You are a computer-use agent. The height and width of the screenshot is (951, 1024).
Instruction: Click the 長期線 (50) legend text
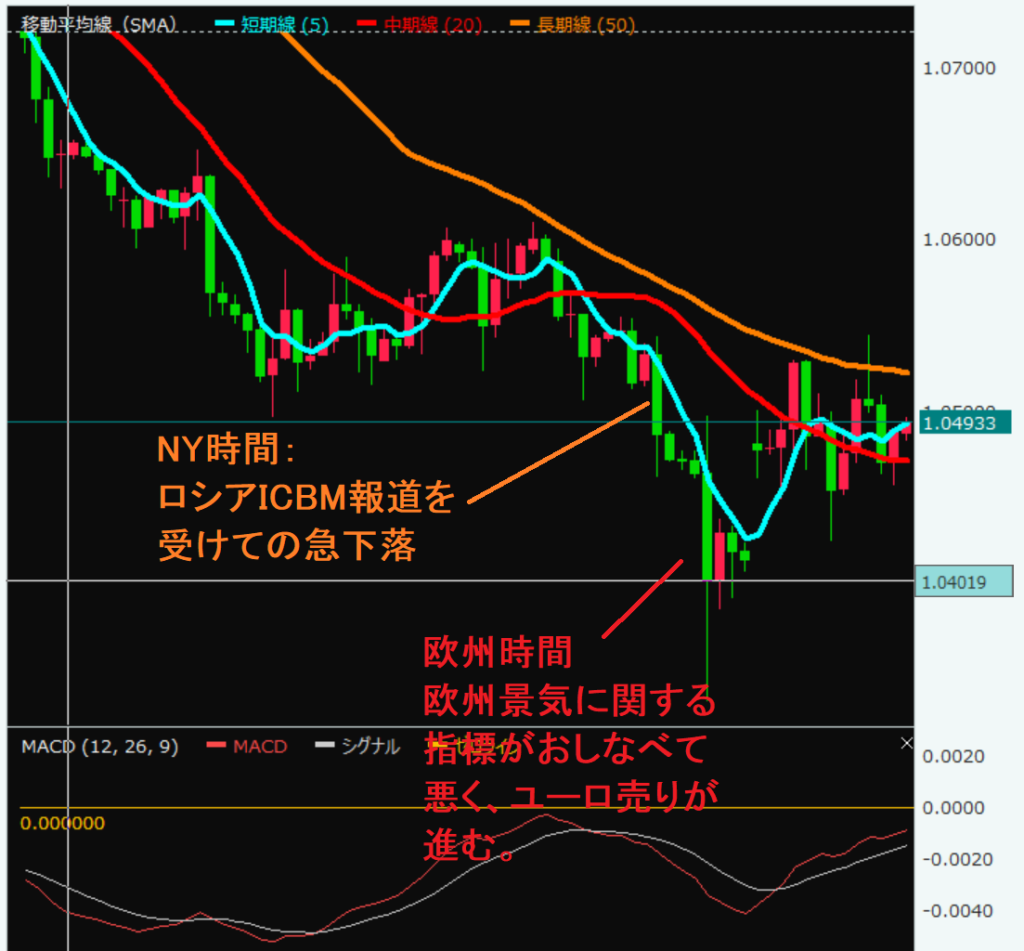pos(590,25)
